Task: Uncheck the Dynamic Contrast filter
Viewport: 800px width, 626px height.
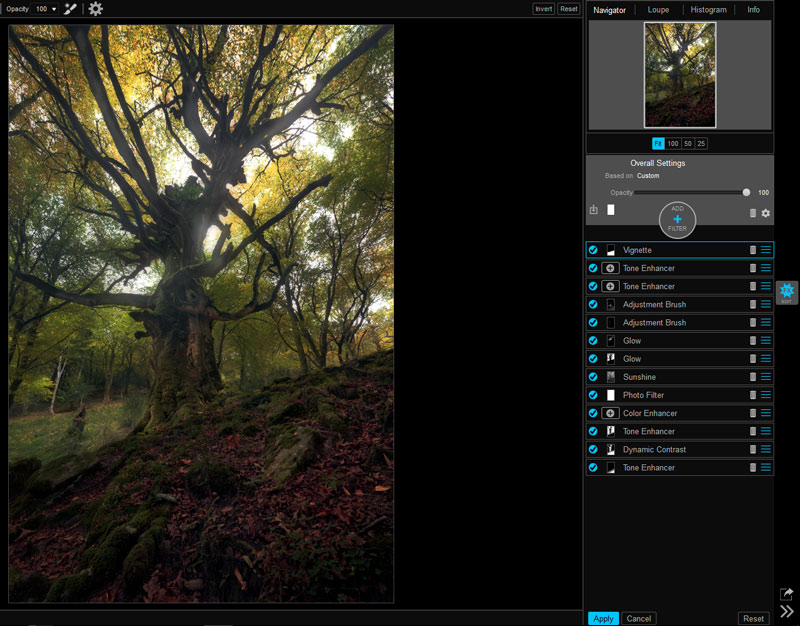Action: (x=593, y=450)
